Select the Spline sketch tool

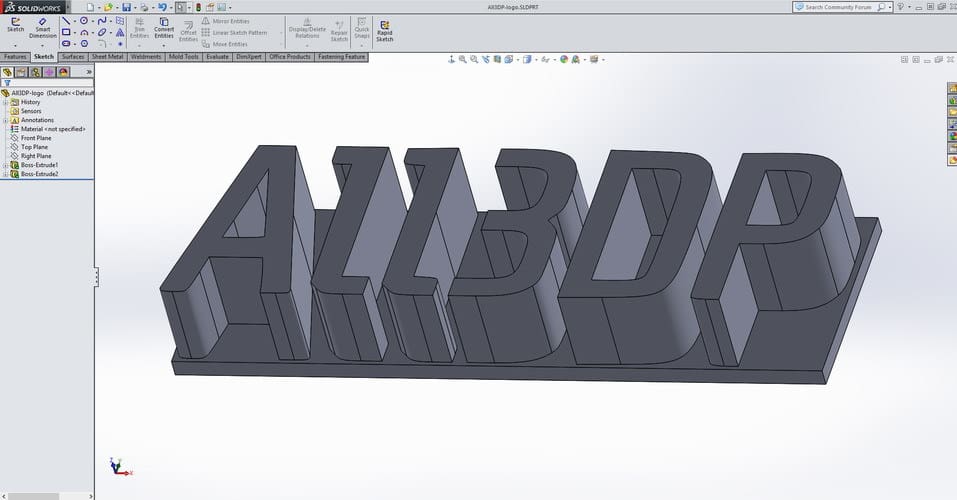click(102, 21)
